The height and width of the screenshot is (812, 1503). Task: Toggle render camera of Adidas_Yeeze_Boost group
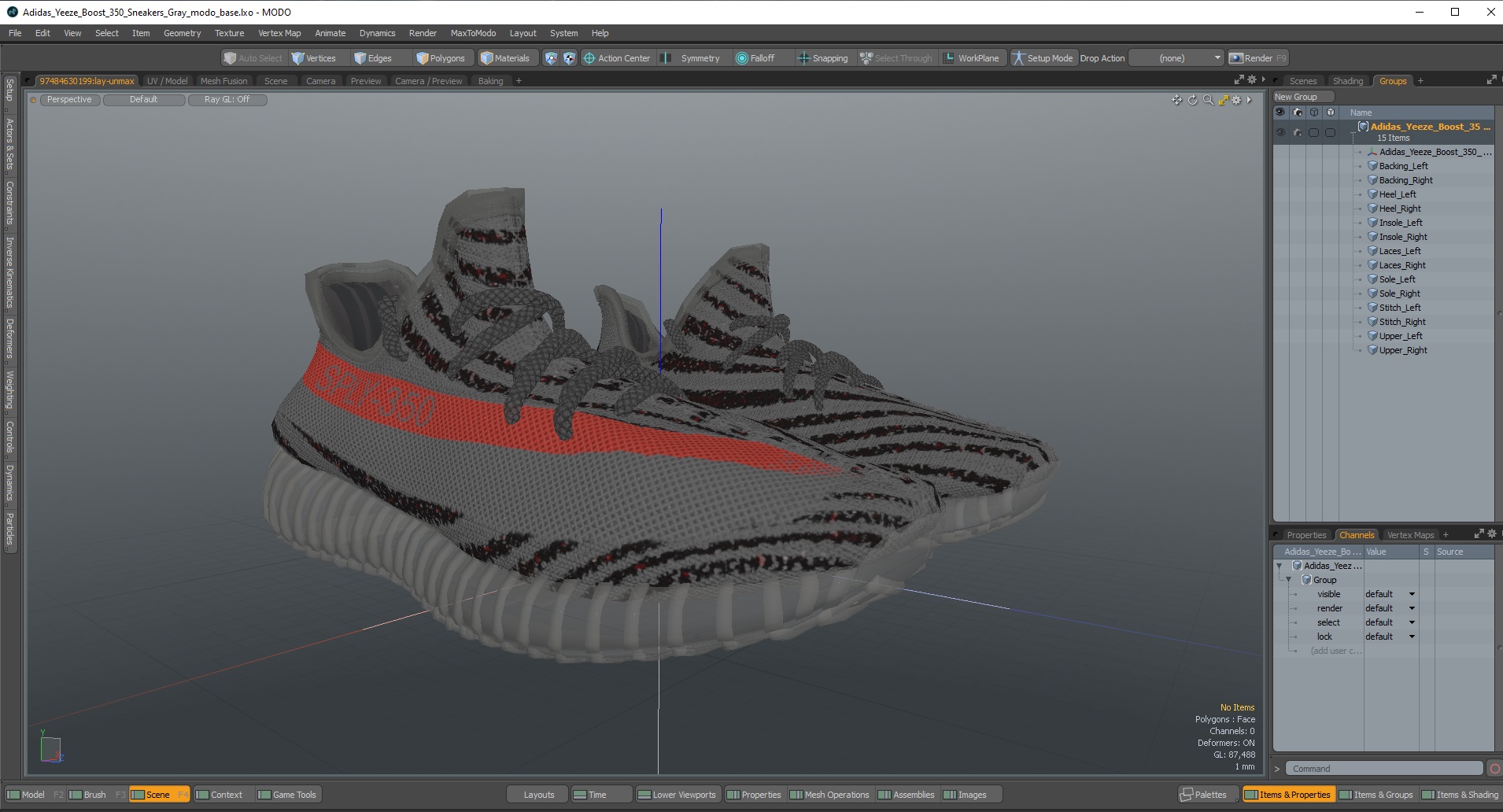pyautogui.click(x=1297, y=132)
